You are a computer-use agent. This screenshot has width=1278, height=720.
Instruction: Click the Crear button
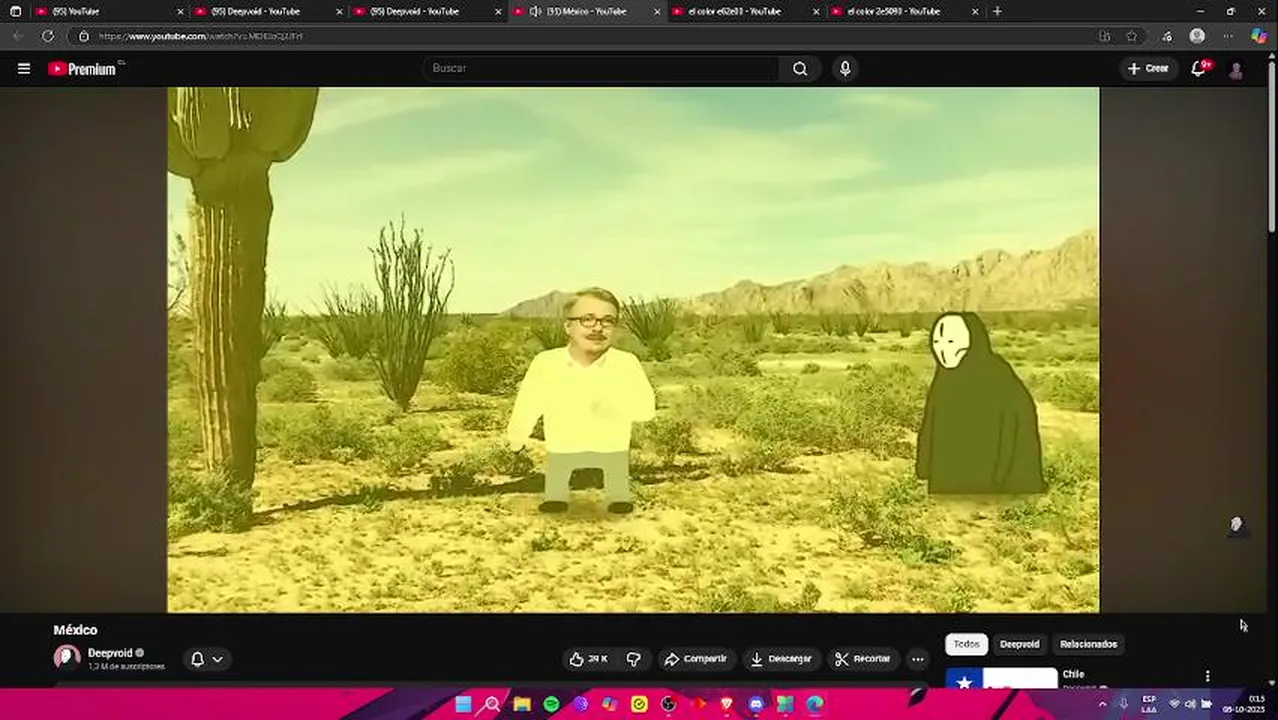(x=1148, y=68)
